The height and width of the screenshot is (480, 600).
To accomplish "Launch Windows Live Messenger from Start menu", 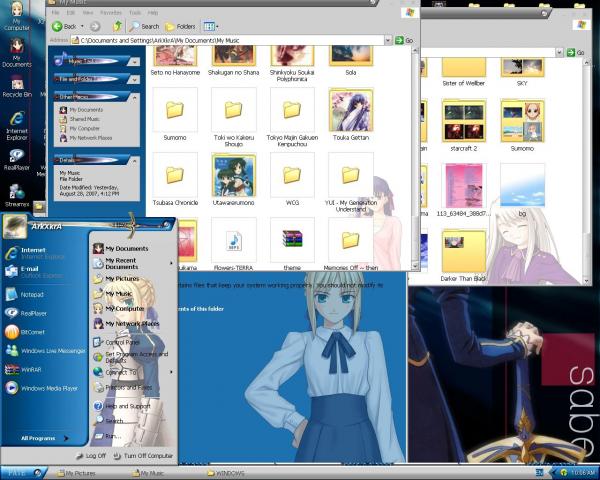I will 45,351.
